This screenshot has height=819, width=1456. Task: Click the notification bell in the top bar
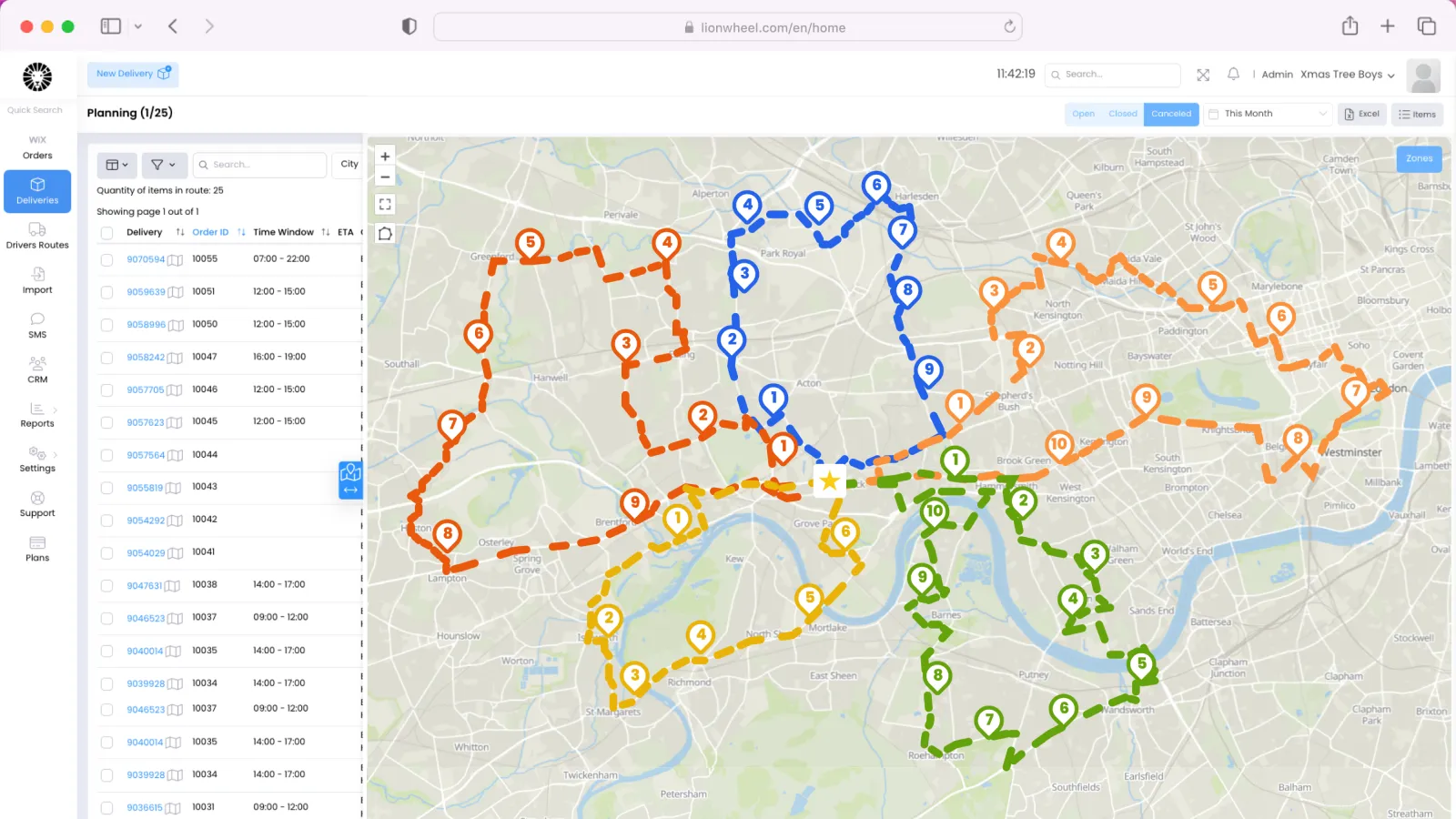pyautogui.click(x=1234, y=74)
